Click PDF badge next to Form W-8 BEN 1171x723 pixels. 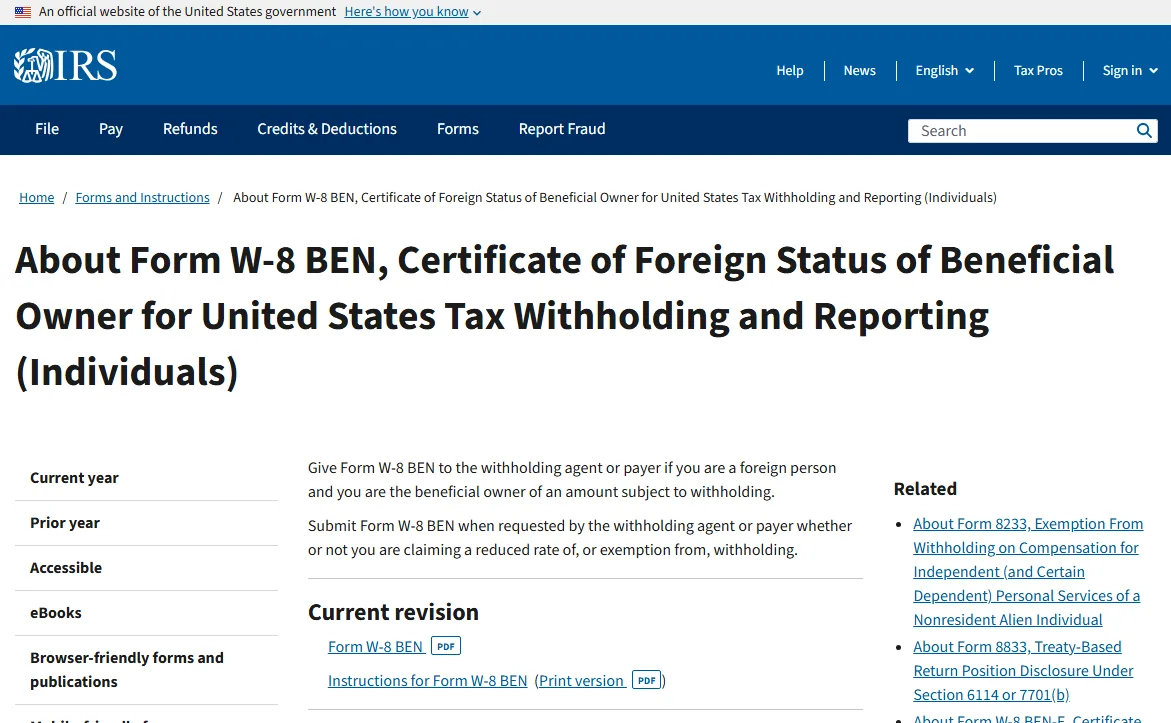pyautogui.click(x=446, y=646)
